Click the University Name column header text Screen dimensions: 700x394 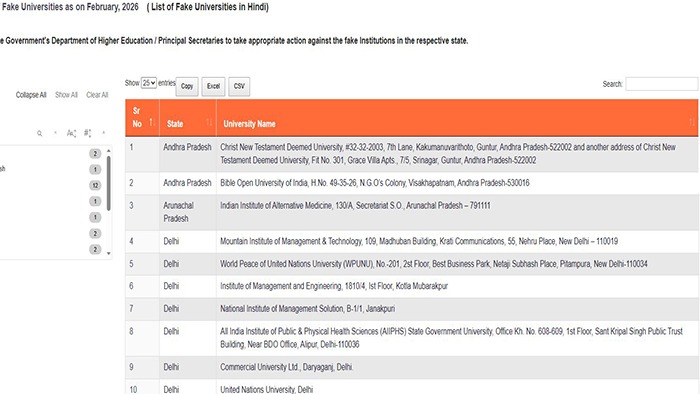249,124
